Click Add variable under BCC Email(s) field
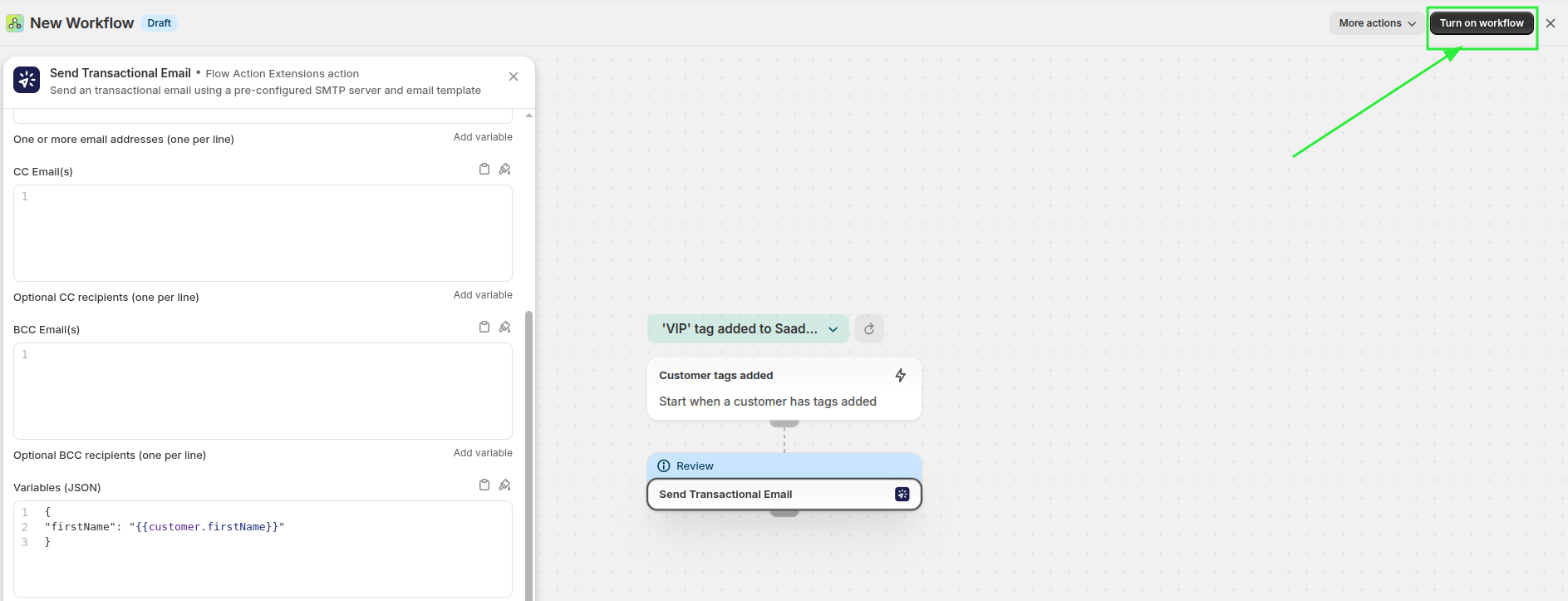 [x=483, y=453]
